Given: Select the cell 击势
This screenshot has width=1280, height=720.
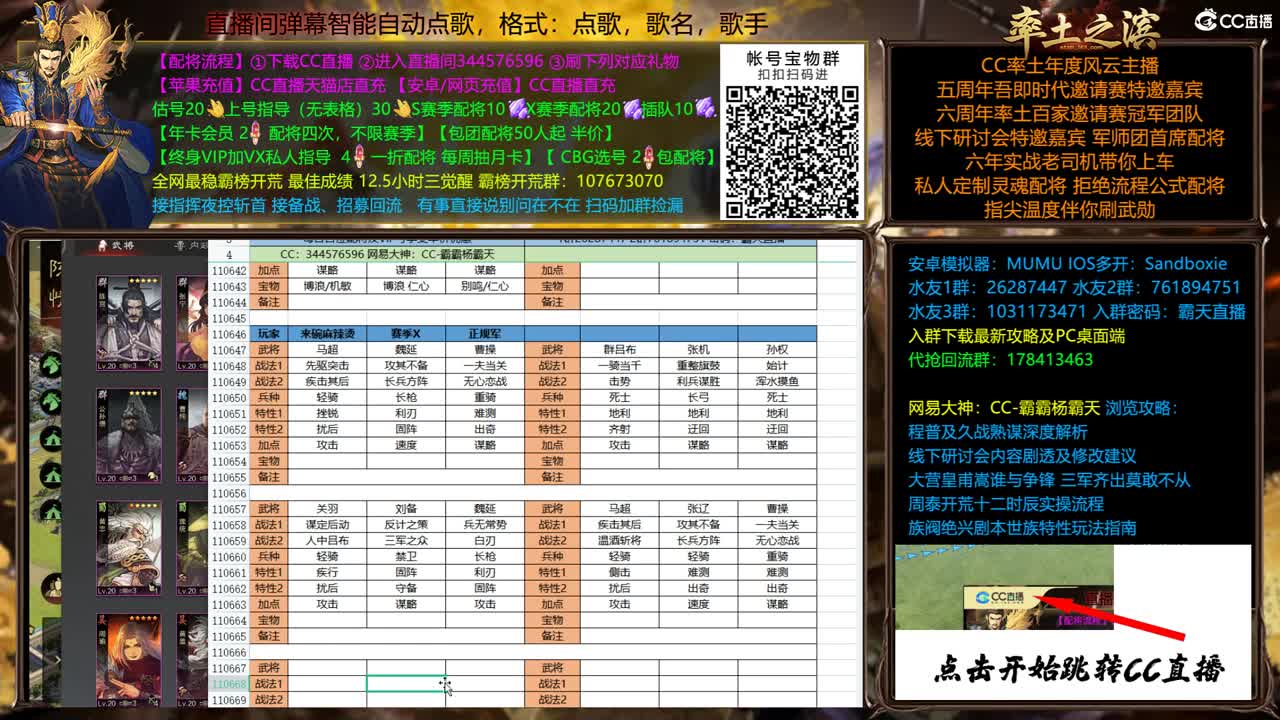Looking at the screenshot, I should 619,382.
